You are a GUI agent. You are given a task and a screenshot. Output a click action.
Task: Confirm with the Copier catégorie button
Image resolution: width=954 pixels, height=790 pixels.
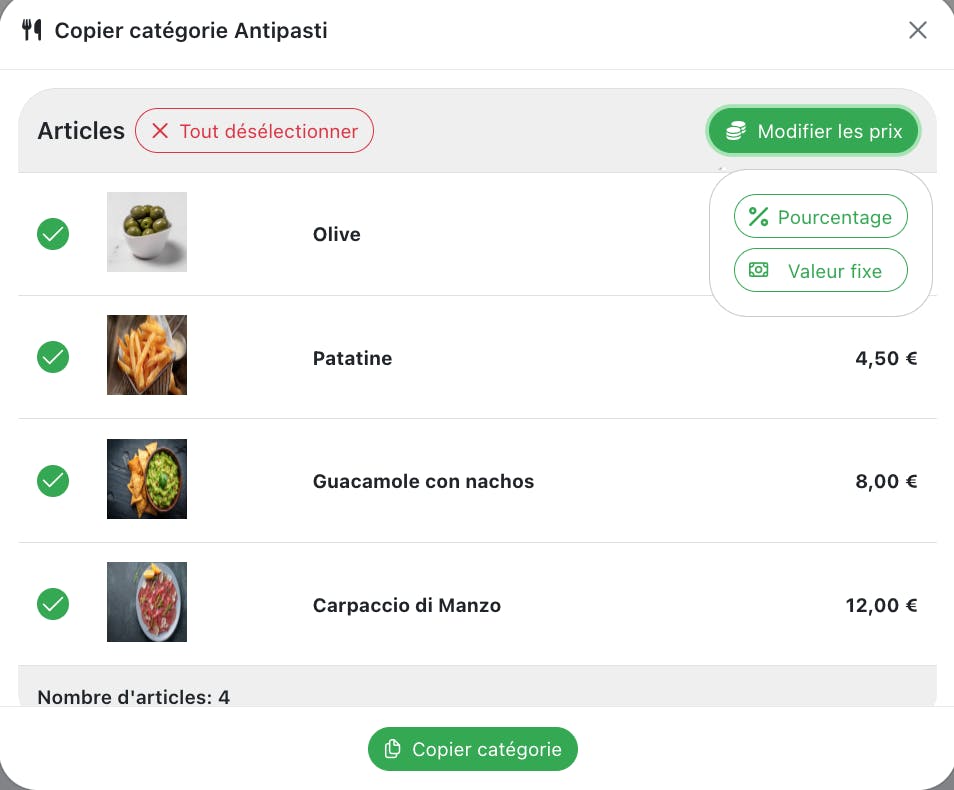pos(473,749)
